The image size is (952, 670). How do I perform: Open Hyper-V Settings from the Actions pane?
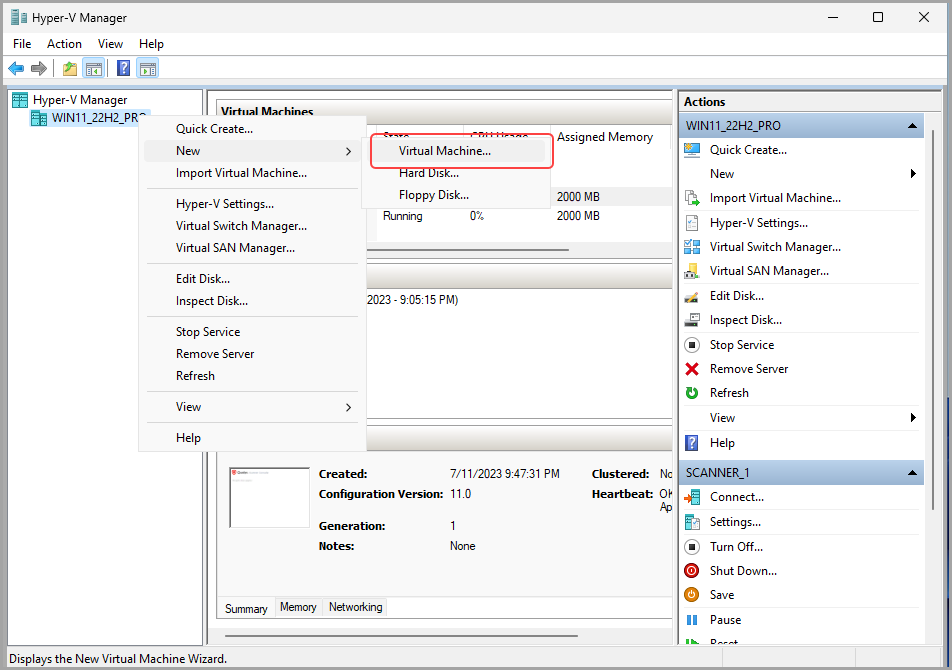point(694,222)
